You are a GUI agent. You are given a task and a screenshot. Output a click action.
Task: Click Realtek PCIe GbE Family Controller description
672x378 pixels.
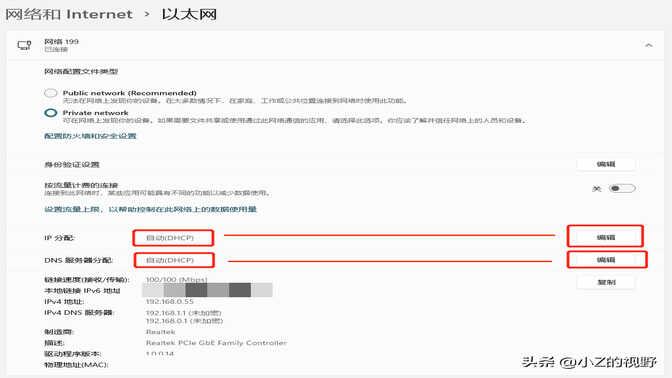216,343
